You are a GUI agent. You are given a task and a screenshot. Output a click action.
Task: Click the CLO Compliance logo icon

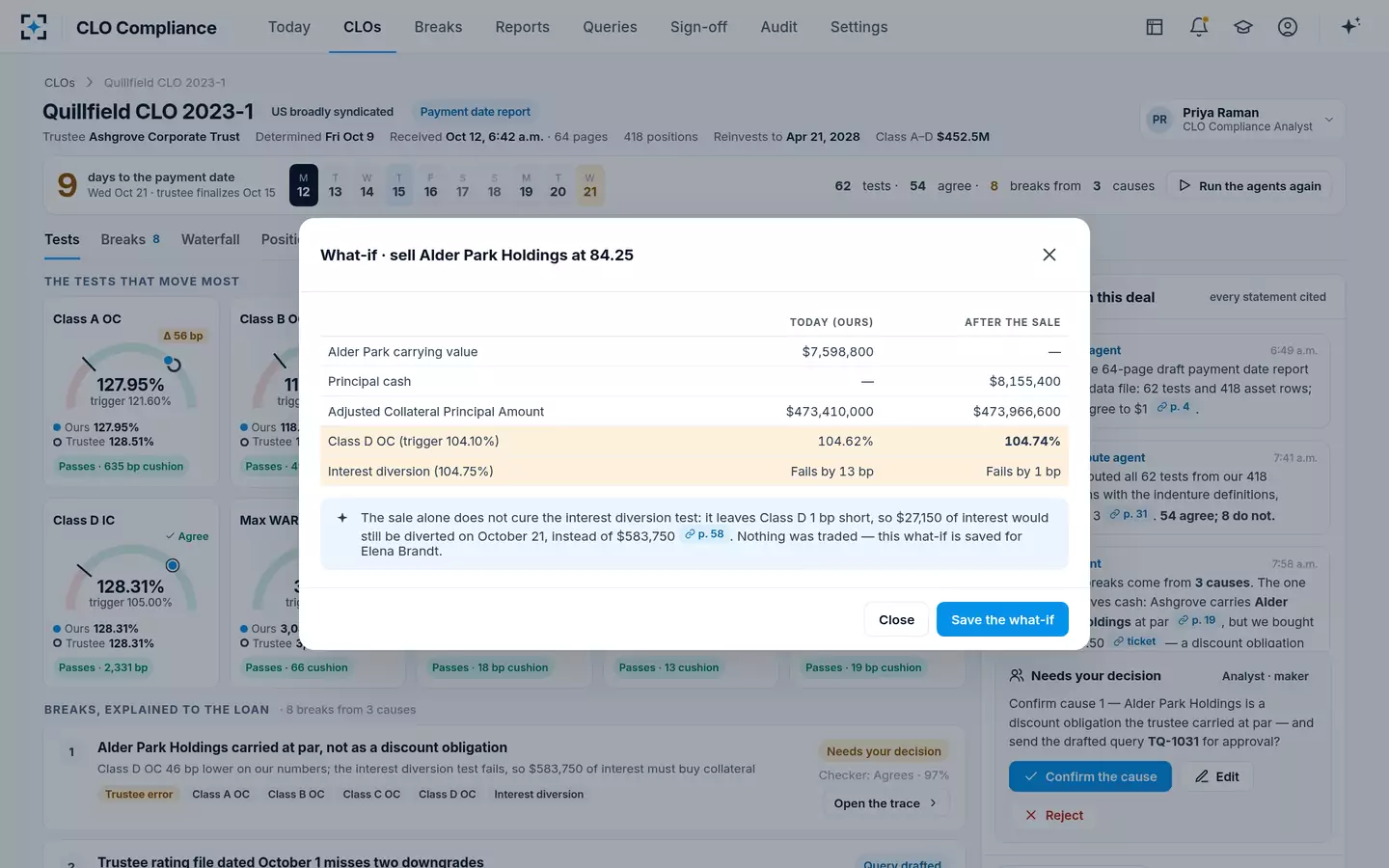pos(34,27)
